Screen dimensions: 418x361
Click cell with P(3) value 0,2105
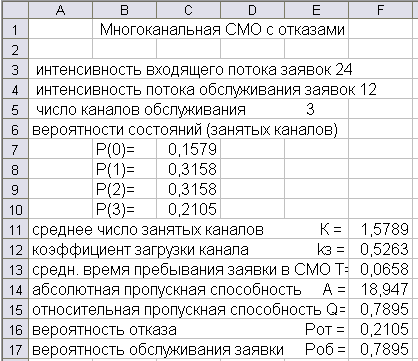[x=188, y=209]
